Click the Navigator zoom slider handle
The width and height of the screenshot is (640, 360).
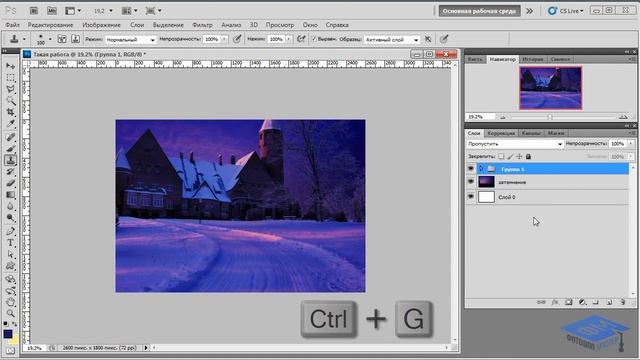click(x=550, y=117)
